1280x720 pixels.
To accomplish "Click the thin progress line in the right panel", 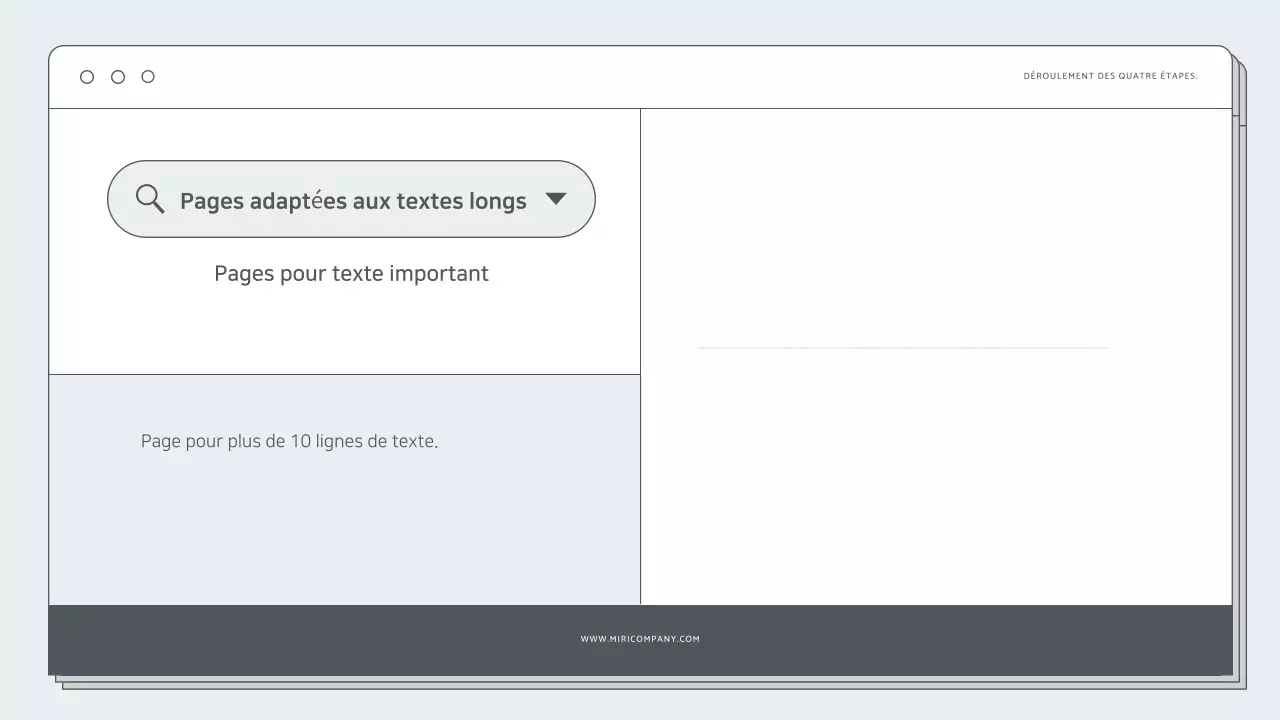I will (x=902, y=346).
